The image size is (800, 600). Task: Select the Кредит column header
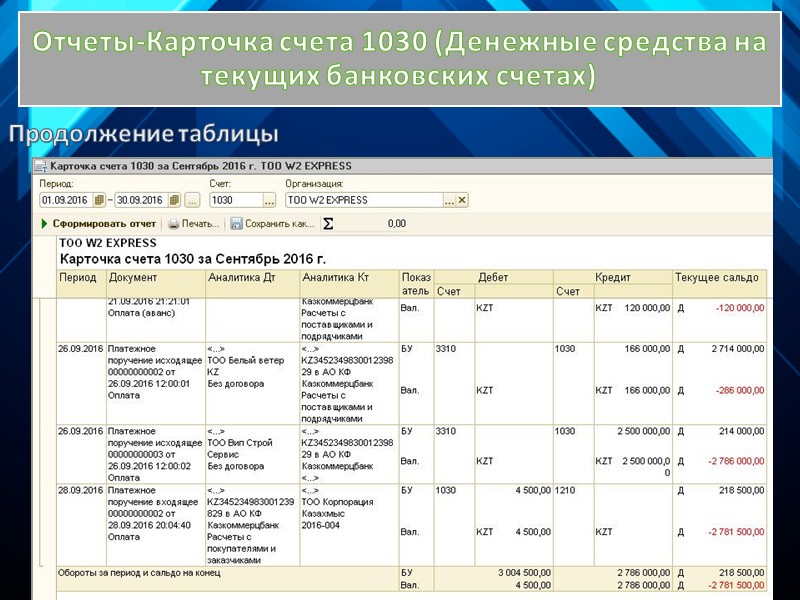tap(613, 278)
